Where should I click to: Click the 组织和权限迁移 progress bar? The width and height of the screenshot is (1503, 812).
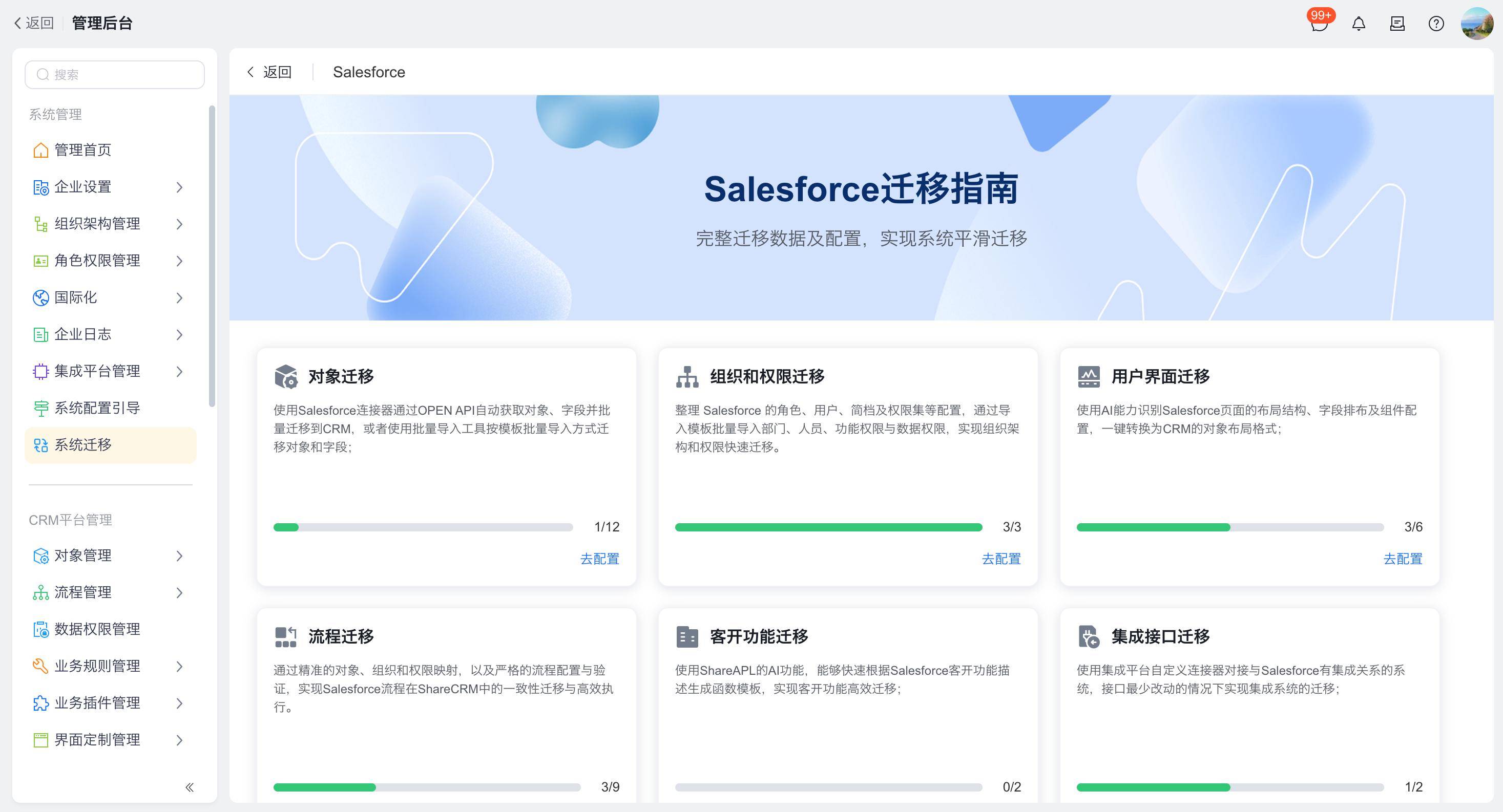click(x=828, y=527)
